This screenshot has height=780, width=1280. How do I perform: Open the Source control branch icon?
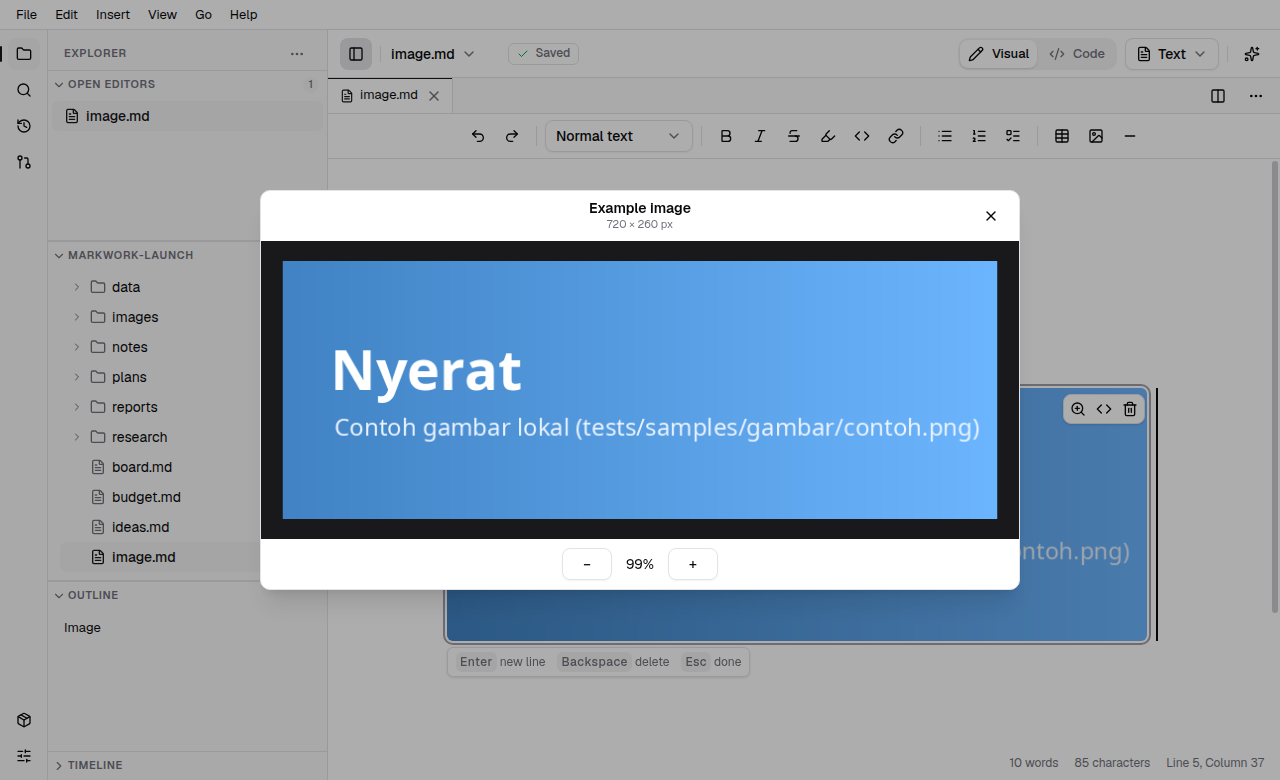(24, 162)
